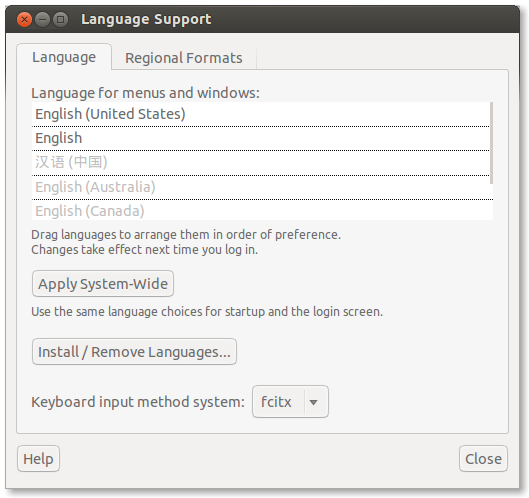Select English (United States) in the language list

click(x=260, y=114)
